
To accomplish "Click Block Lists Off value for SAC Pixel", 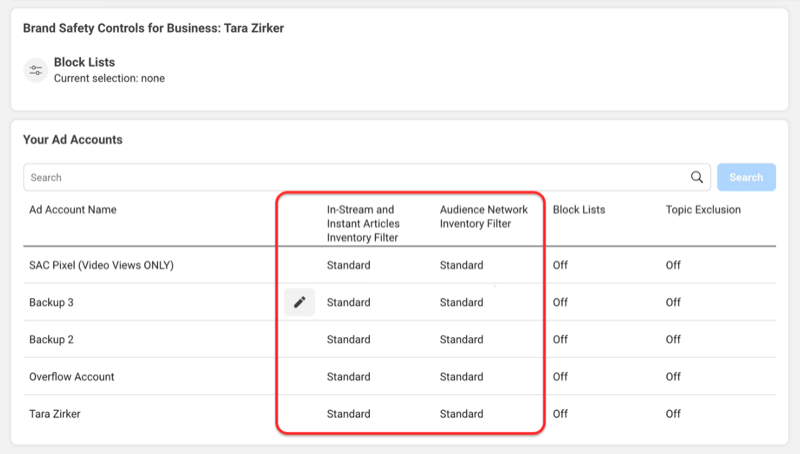I will 560,265.
